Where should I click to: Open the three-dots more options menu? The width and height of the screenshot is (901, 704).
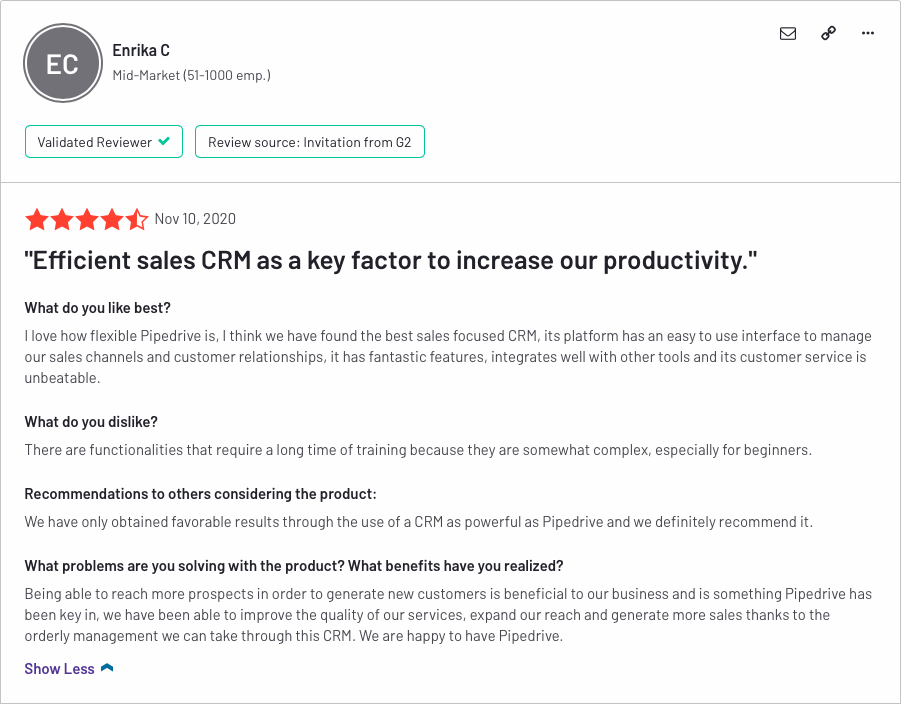coord(868,33)
